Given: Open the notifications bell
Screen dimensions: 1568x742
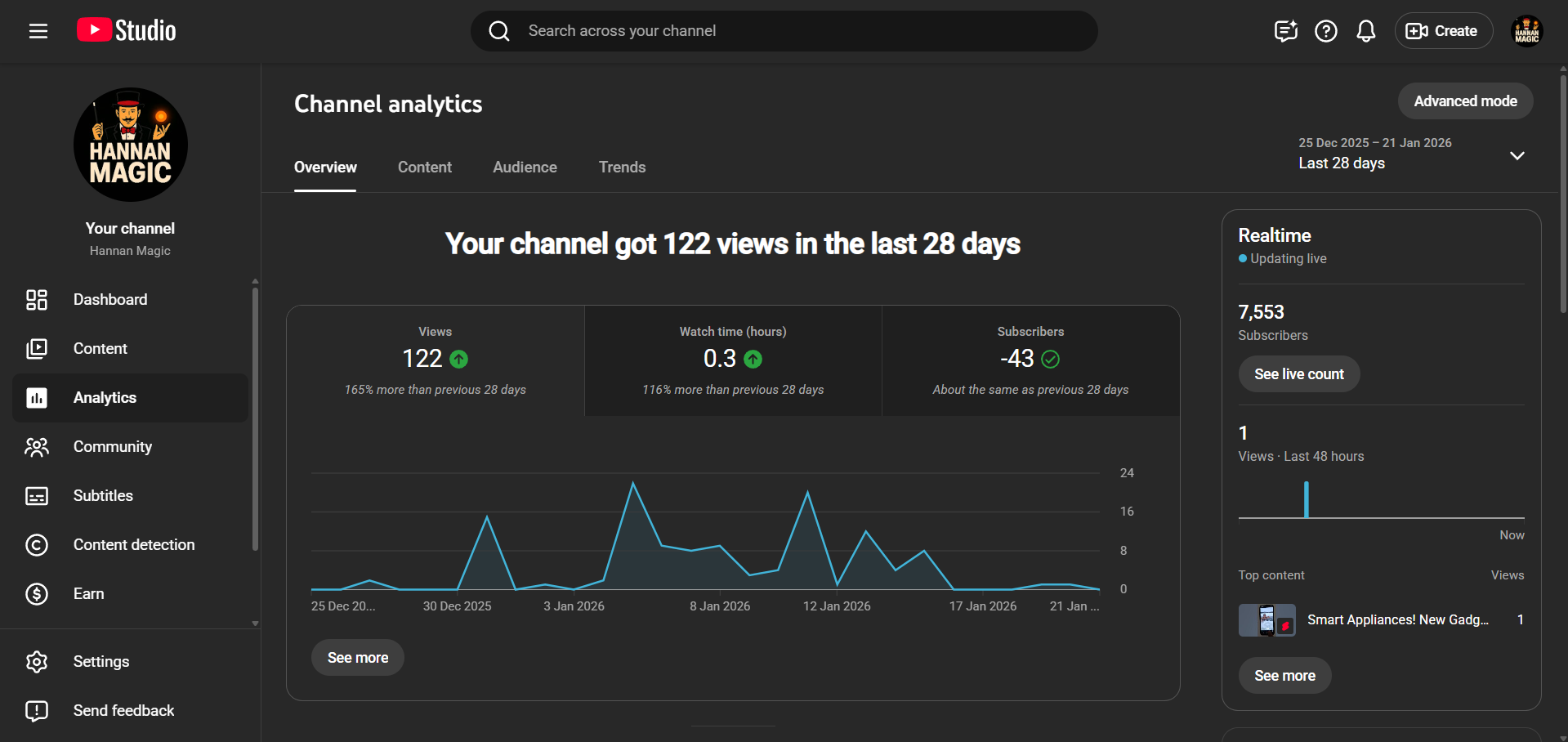Looking at the screenshot, I should click(1365, 31).
